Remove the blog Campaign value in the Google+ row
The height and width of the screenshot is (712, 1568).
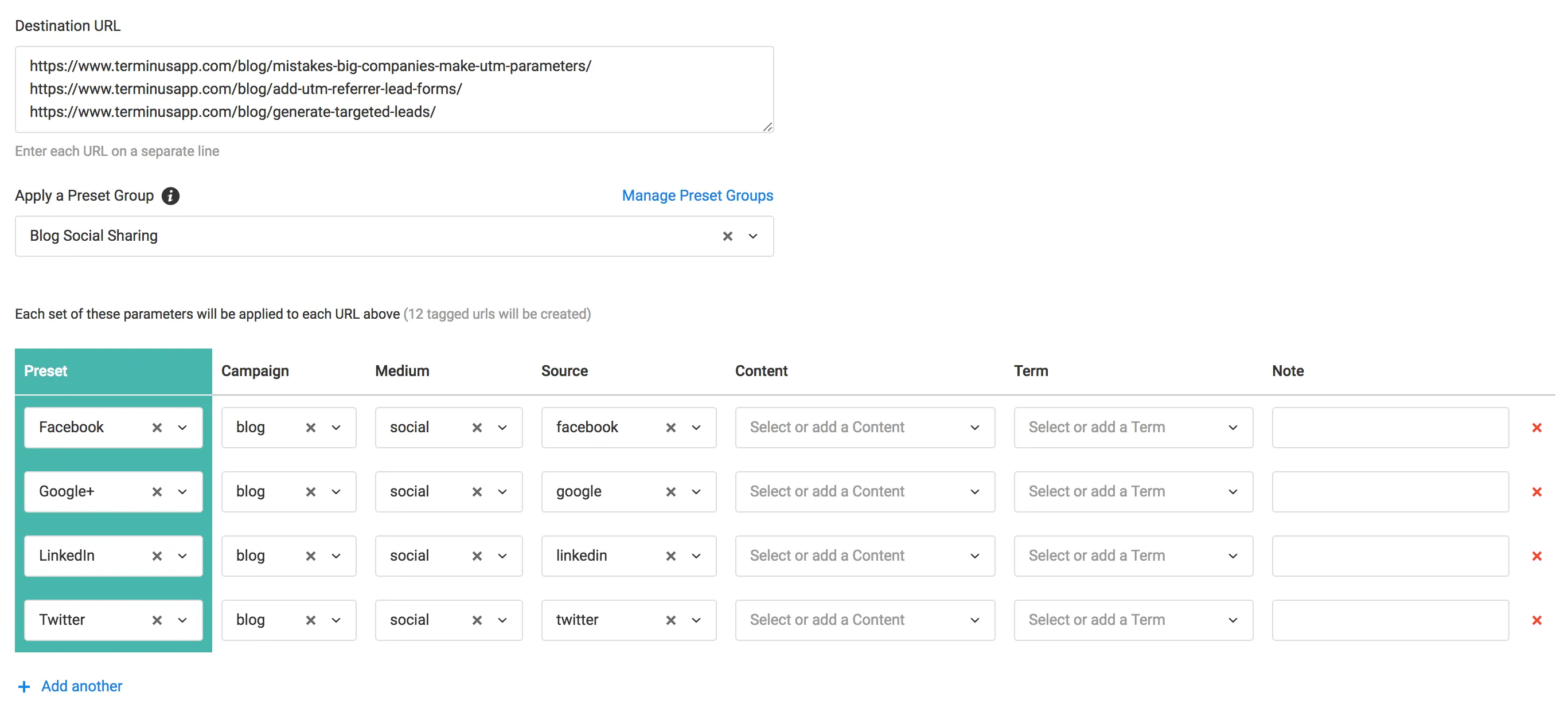pyautogui.click(x=310, y=492)
